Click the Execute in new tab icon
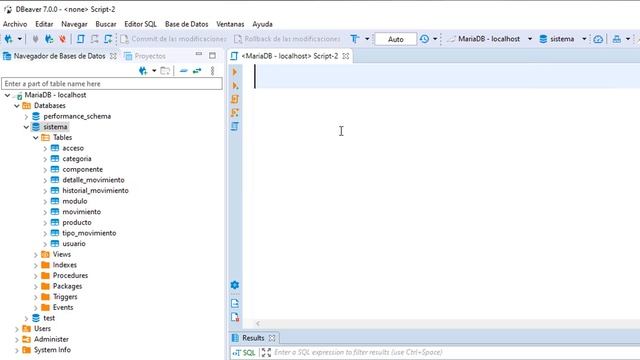Viewport: 640px width, 360px height. (x=235, y=85)
